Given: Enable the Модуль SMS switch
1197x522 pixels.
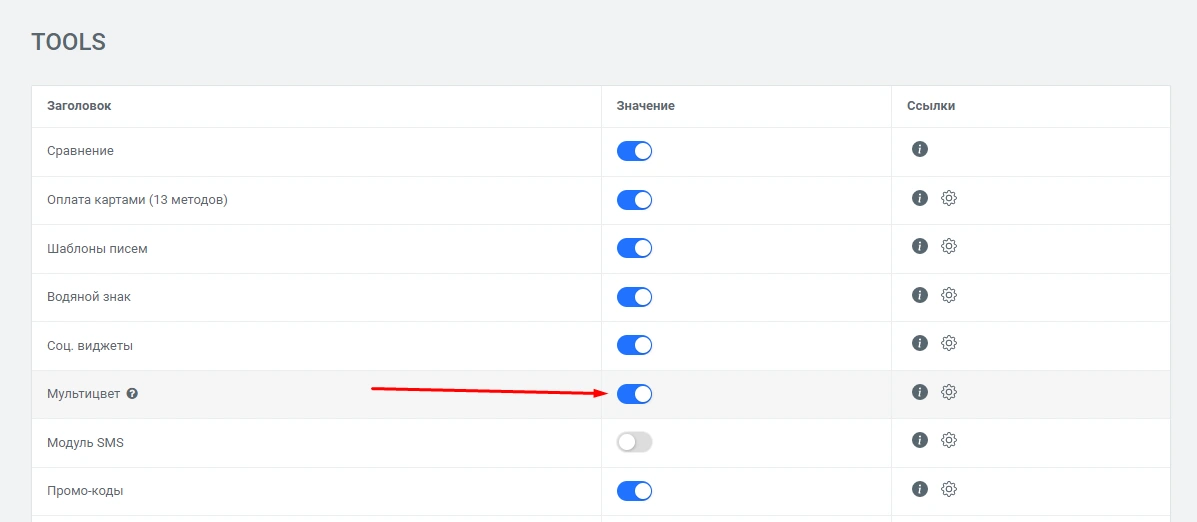Looking at the screenshot, I should (x=634, y=442).
